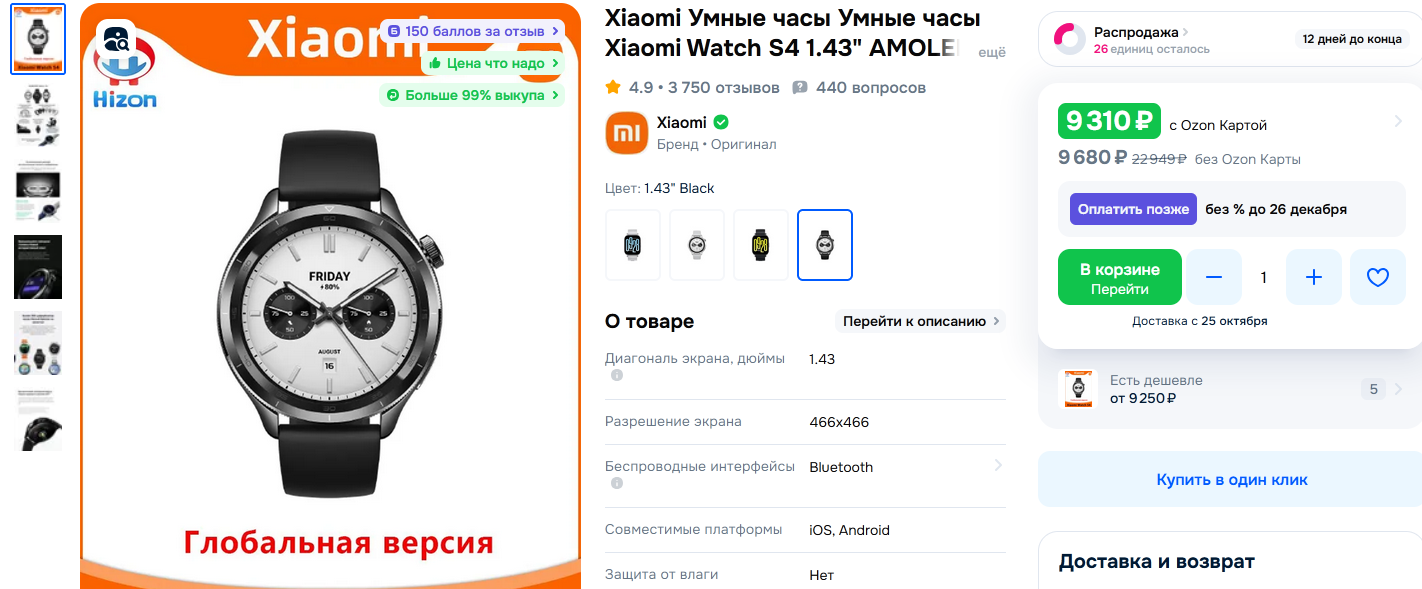Click the Xiaomi brand logo icon
Screen dimensions: 1422x589
click(627, 133)
